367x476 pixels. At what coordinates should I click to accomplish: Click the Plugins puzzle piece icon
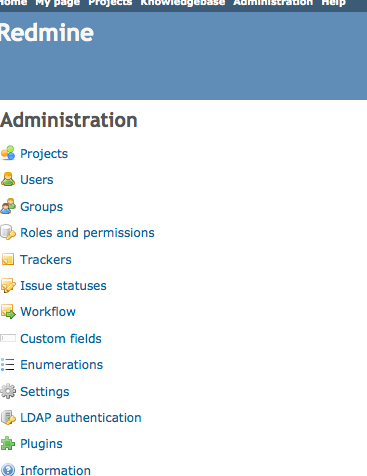[x=8, y=444]
